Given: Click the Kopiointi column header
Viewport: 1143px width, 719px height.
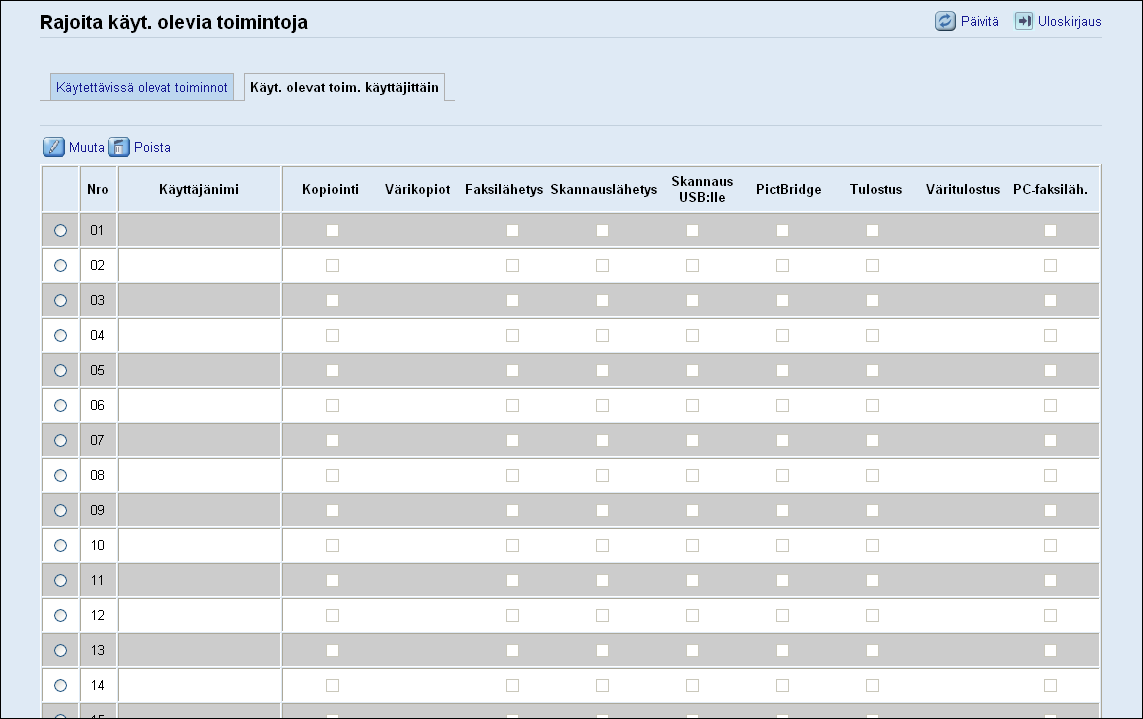Looking at the screenshot, I should pos(330,190).
